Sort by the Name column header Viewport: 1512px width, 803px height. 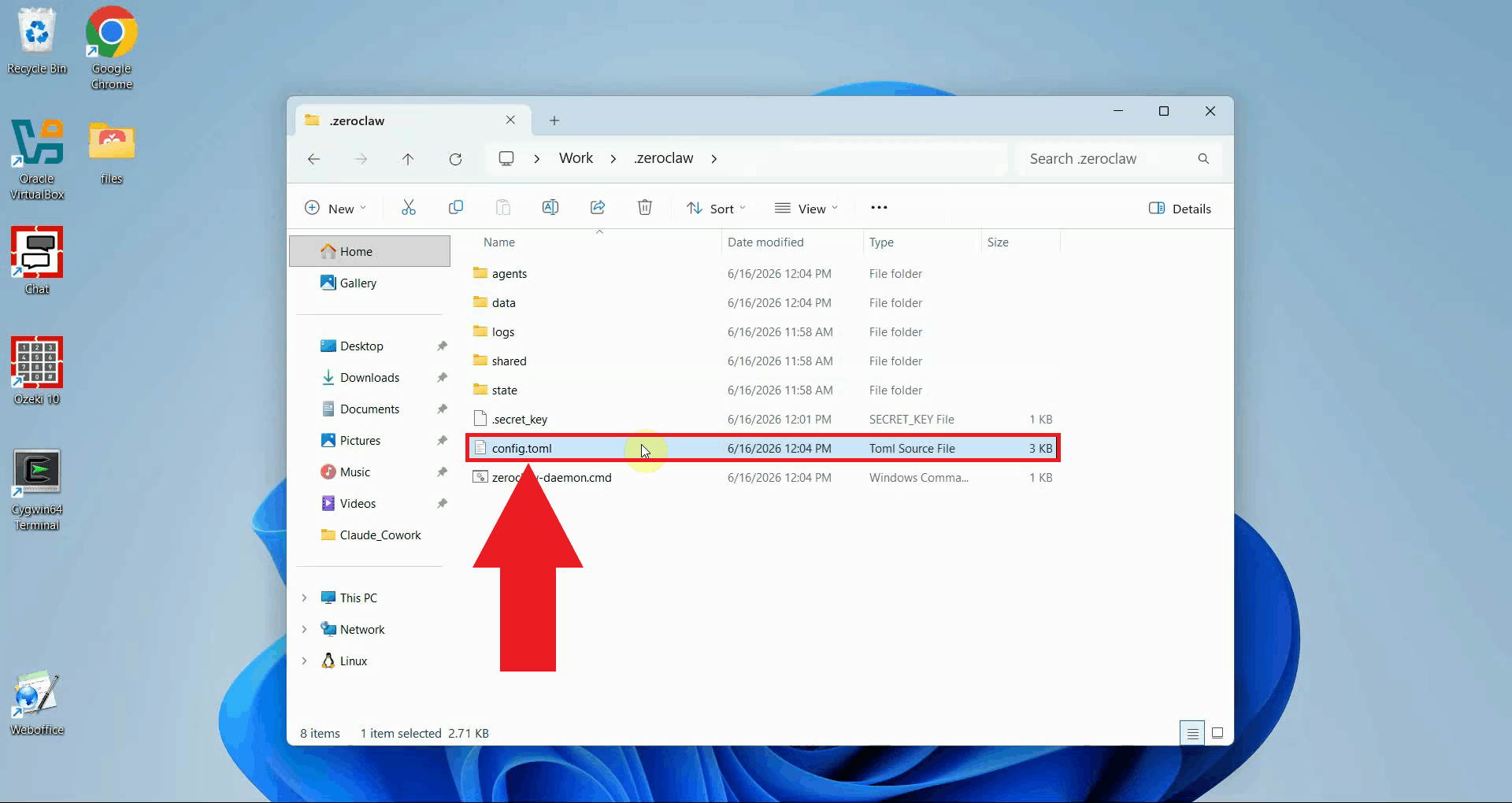click(597, 242)
